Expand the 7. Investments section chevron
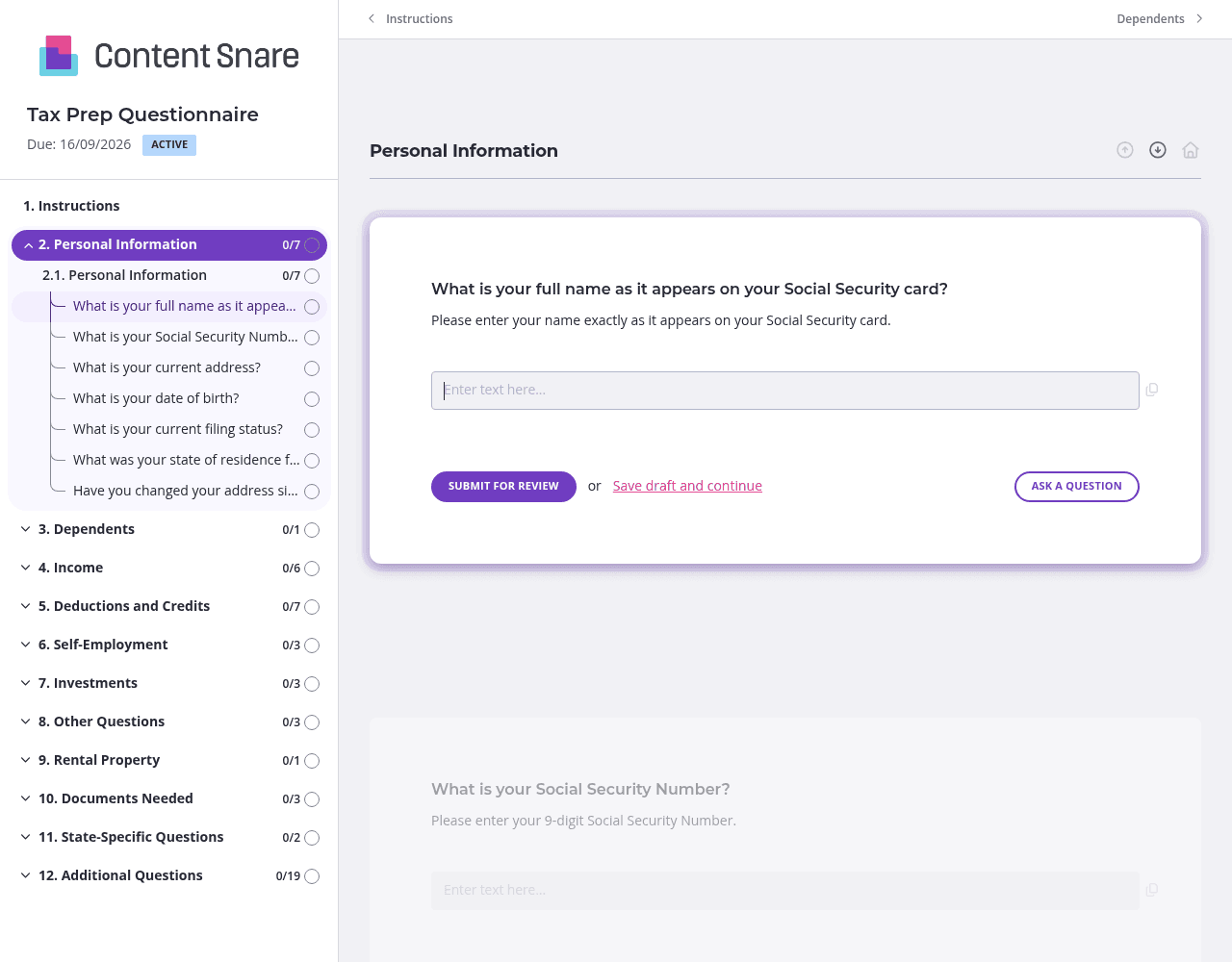Image resolution: width=1232 pixels, height=962 pixels. (26, 683)
